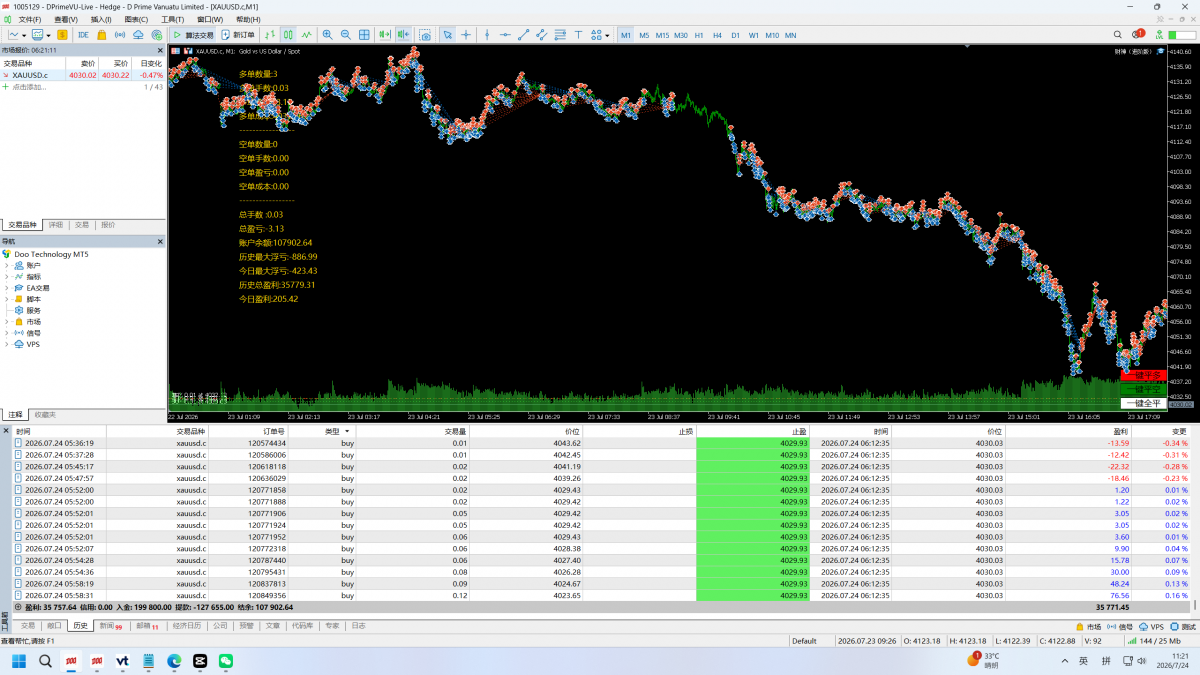Click the chart screenshot camera icon
The height and width of the screenshot is (675, 1200).
425,35
